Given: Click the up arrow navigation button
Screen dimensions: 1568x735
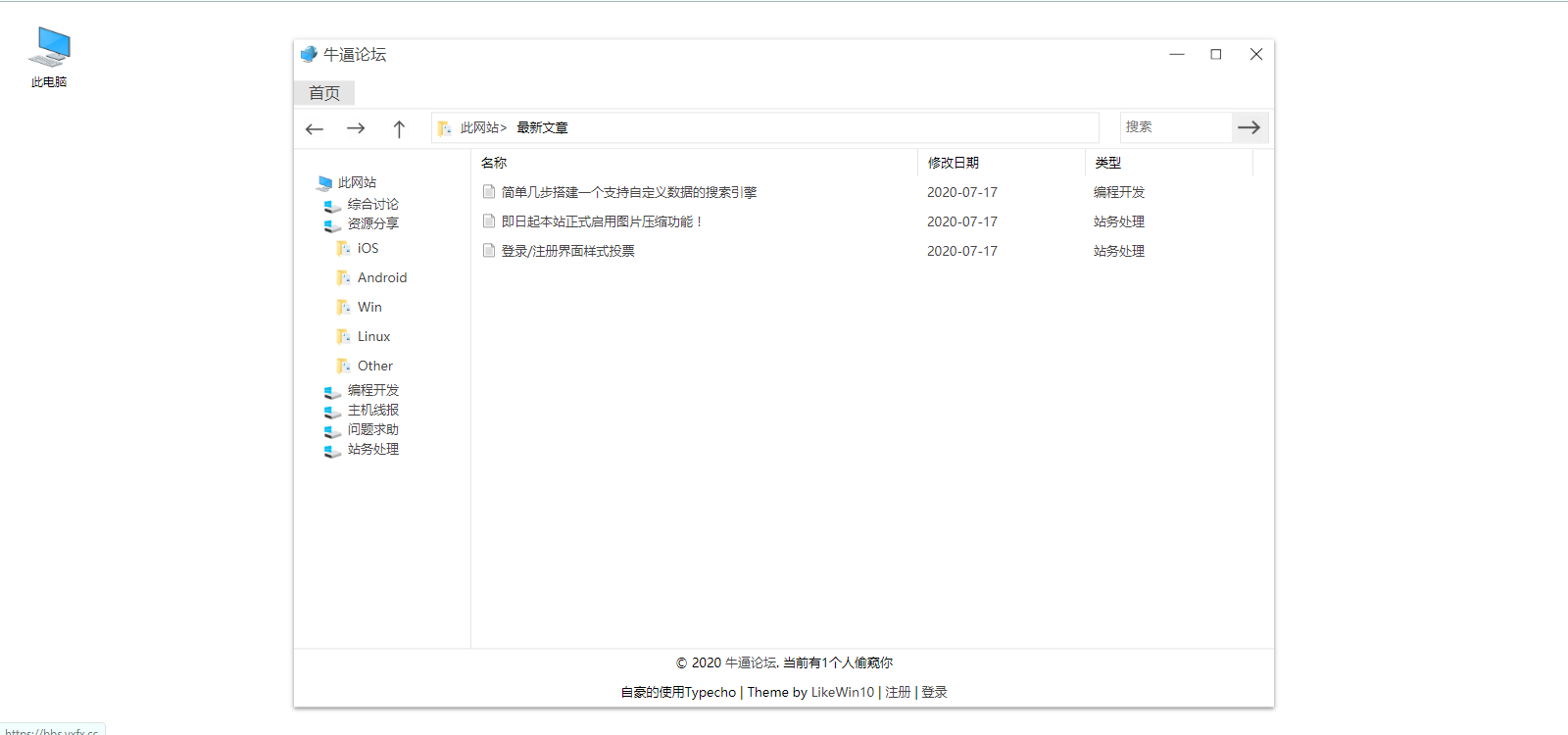Looking at the screenshot, I should click(399, 128).
